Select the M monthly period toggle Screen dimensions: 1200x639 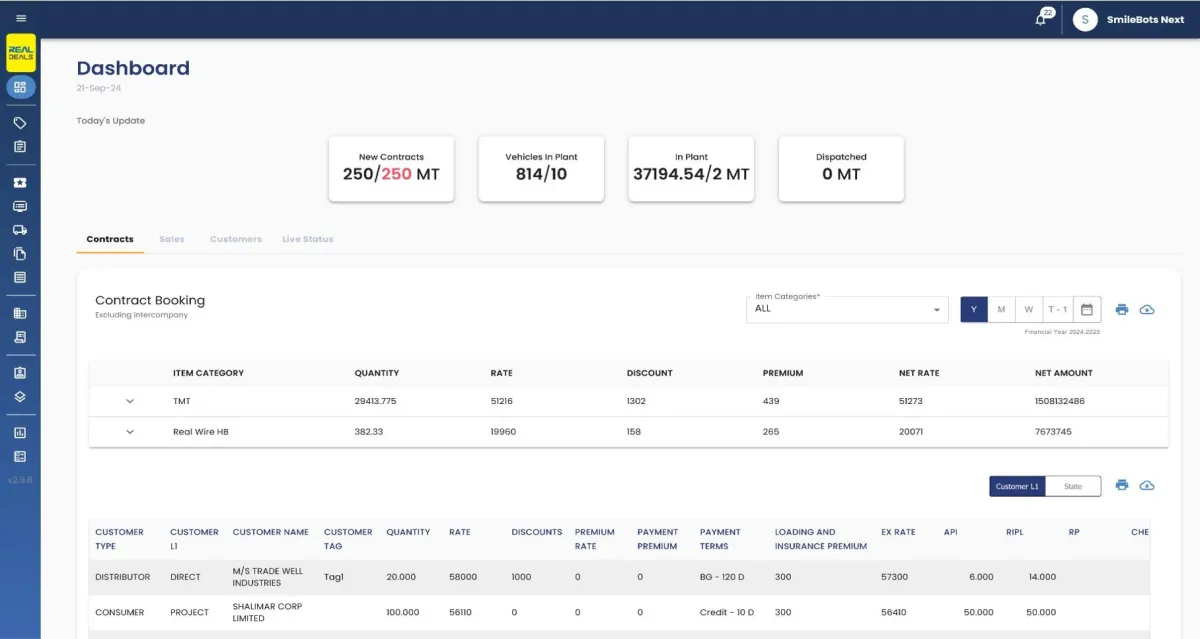point(1001,309)
